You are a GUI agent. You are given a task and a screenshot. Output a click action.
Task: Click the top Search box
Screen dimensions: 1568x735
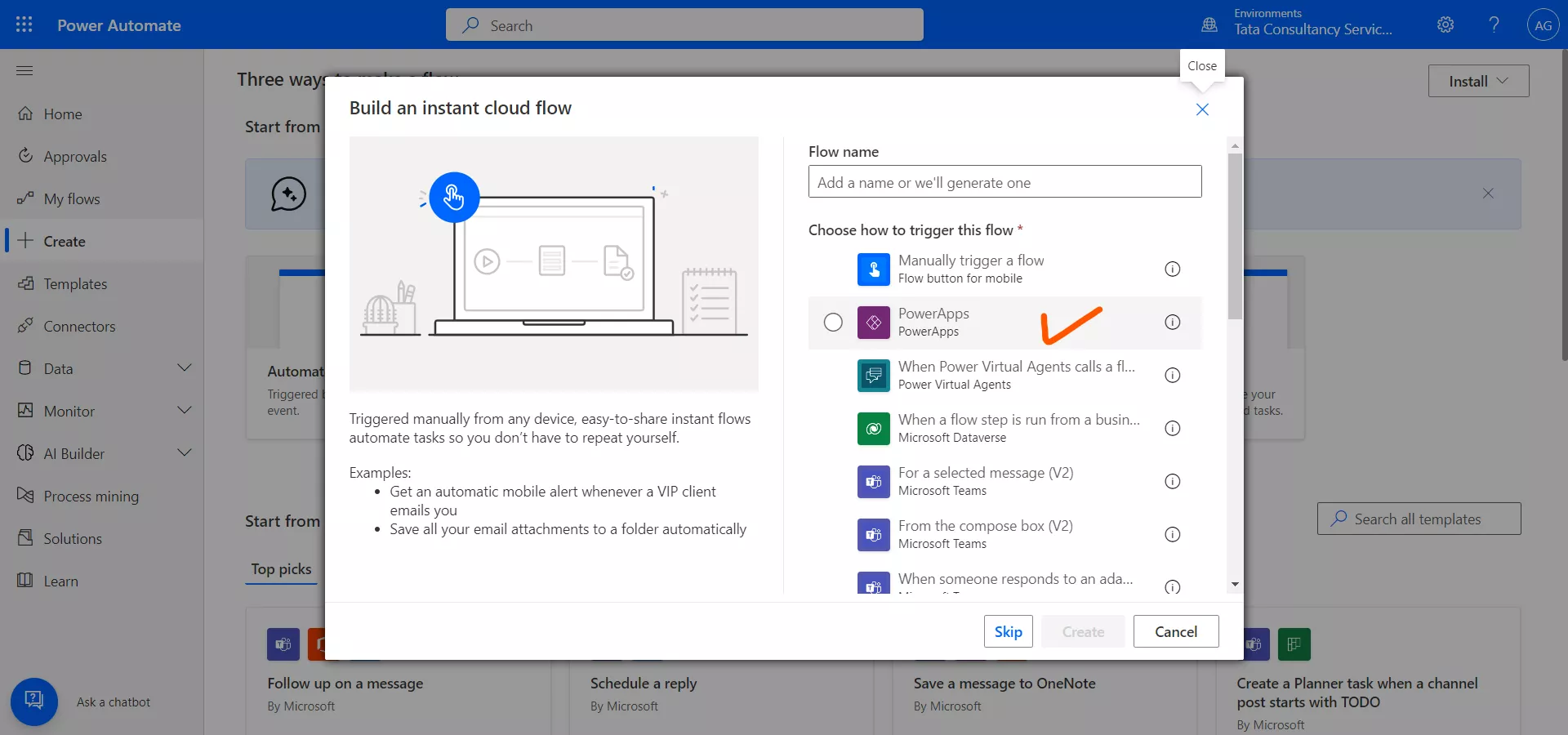(x=684, y=24)
